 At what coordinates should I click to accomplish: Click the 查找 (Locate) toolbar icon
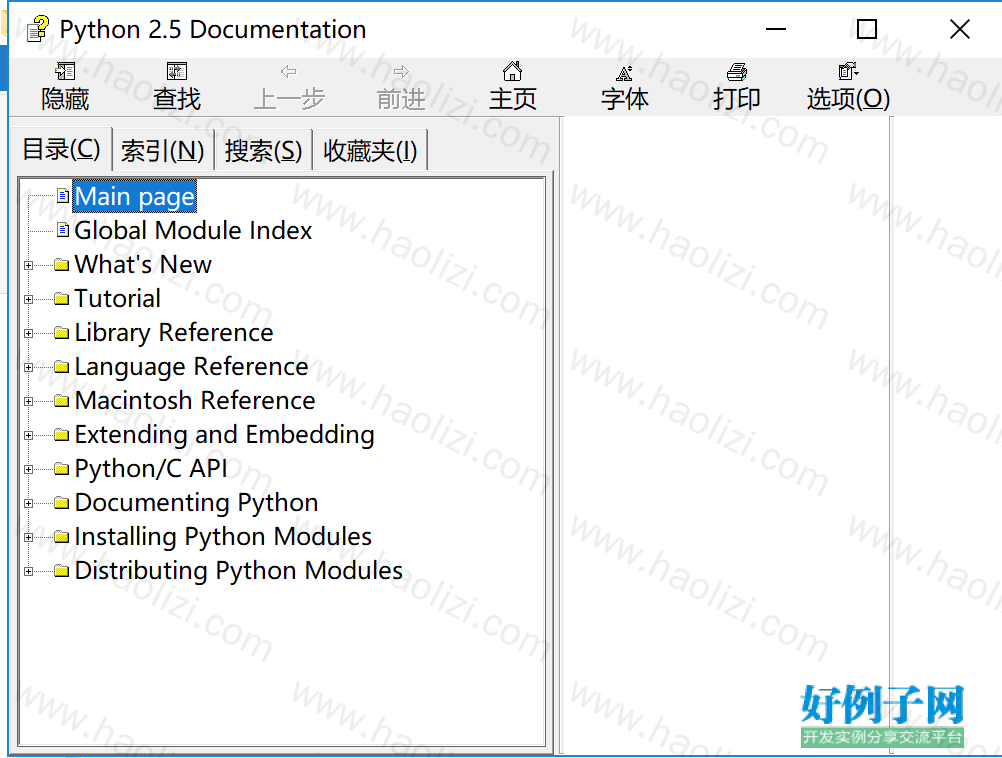point(177,71)
